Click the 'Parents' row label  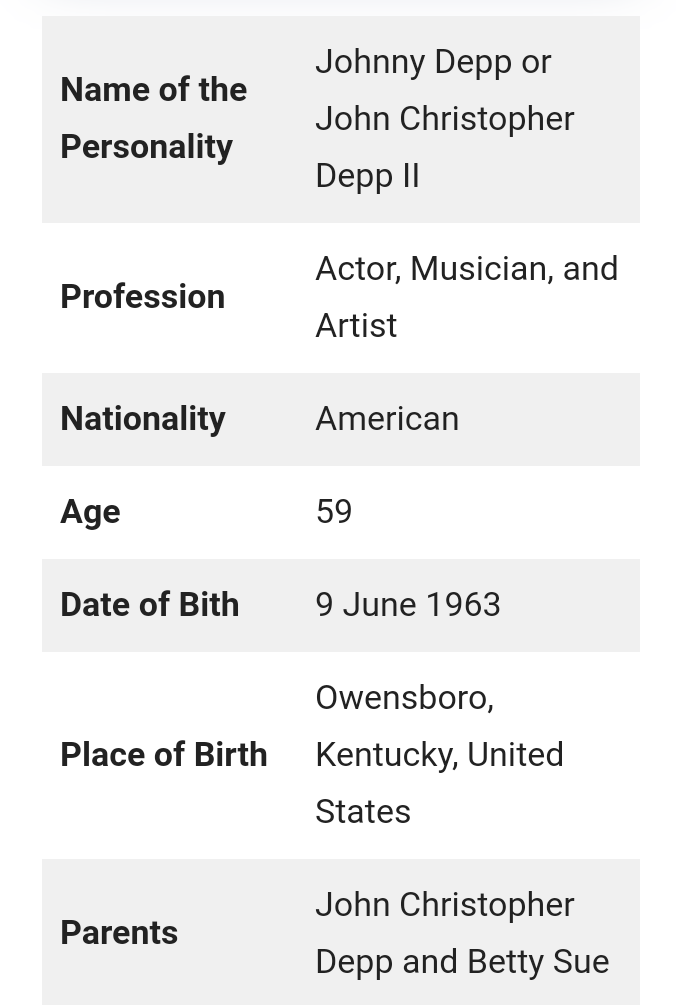(x=119, y=933)
